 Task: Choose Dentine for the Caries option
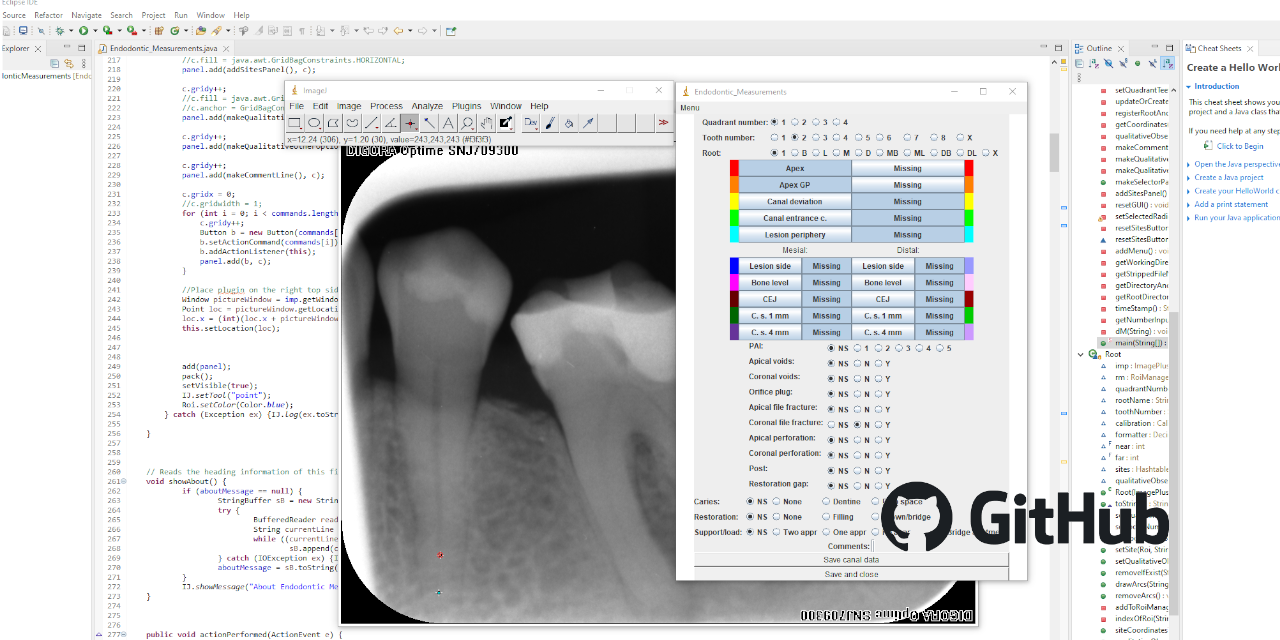tap(825, 502)
